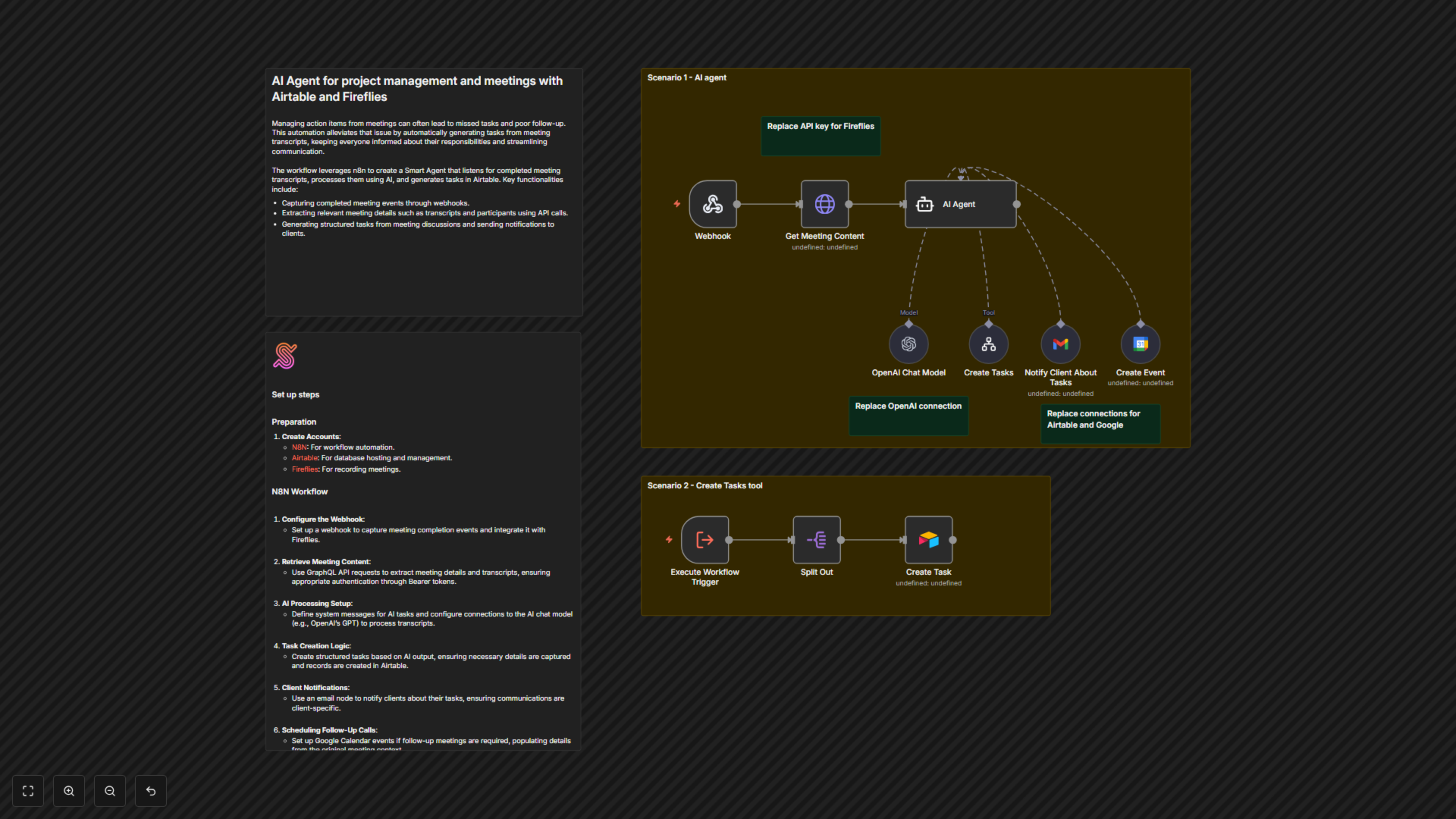
Task: Click the Webhook node icon
Action: (713, 204)
